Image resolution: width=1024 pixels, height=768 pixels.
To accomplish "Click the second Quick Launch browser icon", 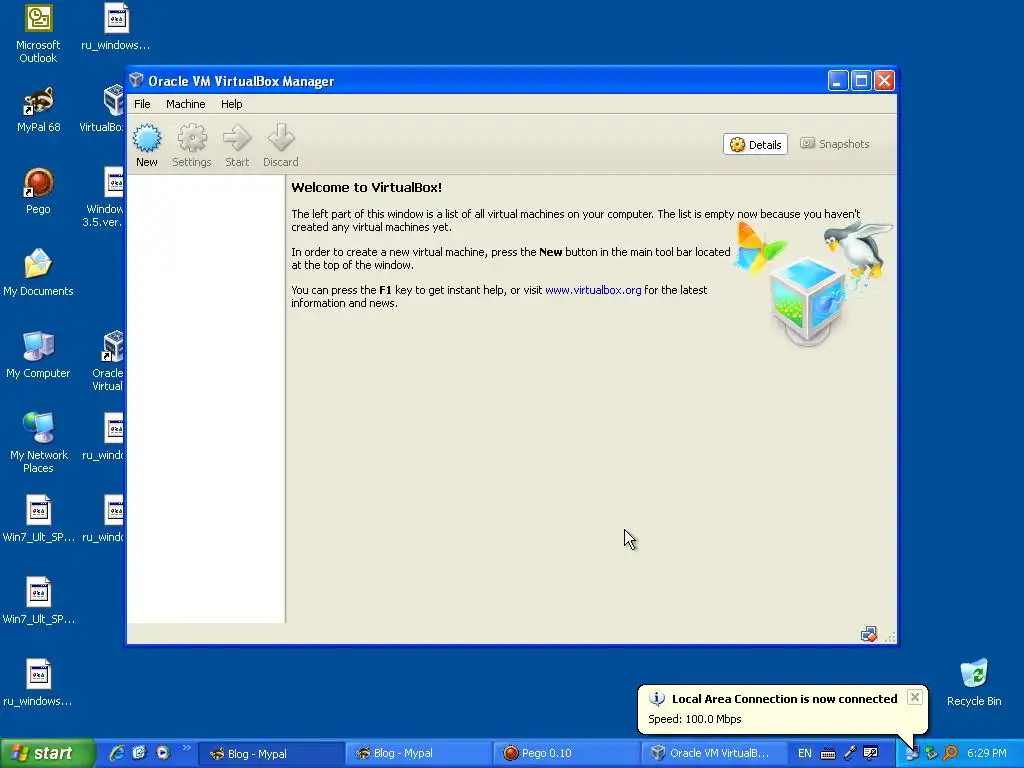I will (x=140, y=753).
